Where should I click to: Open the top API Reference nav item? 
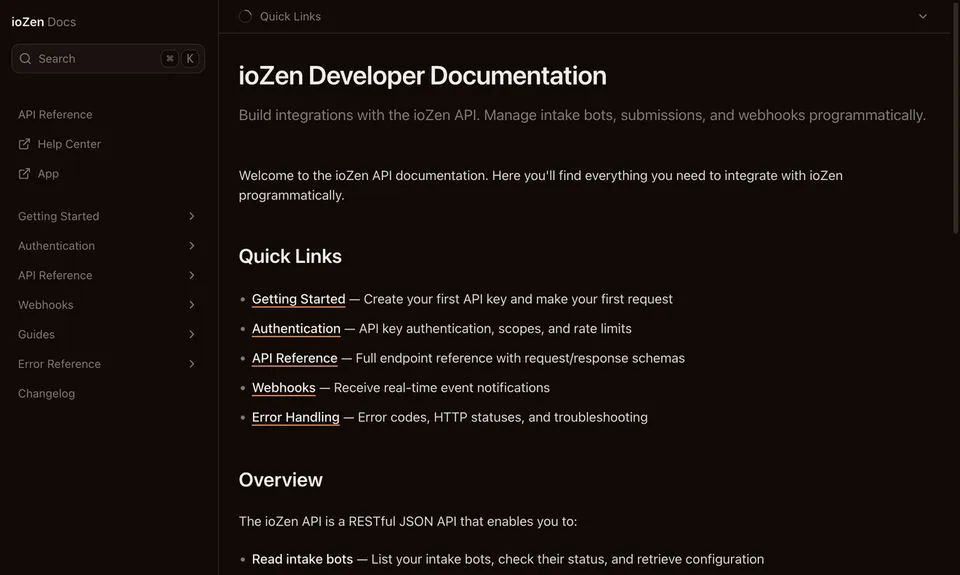pos(55,115)
